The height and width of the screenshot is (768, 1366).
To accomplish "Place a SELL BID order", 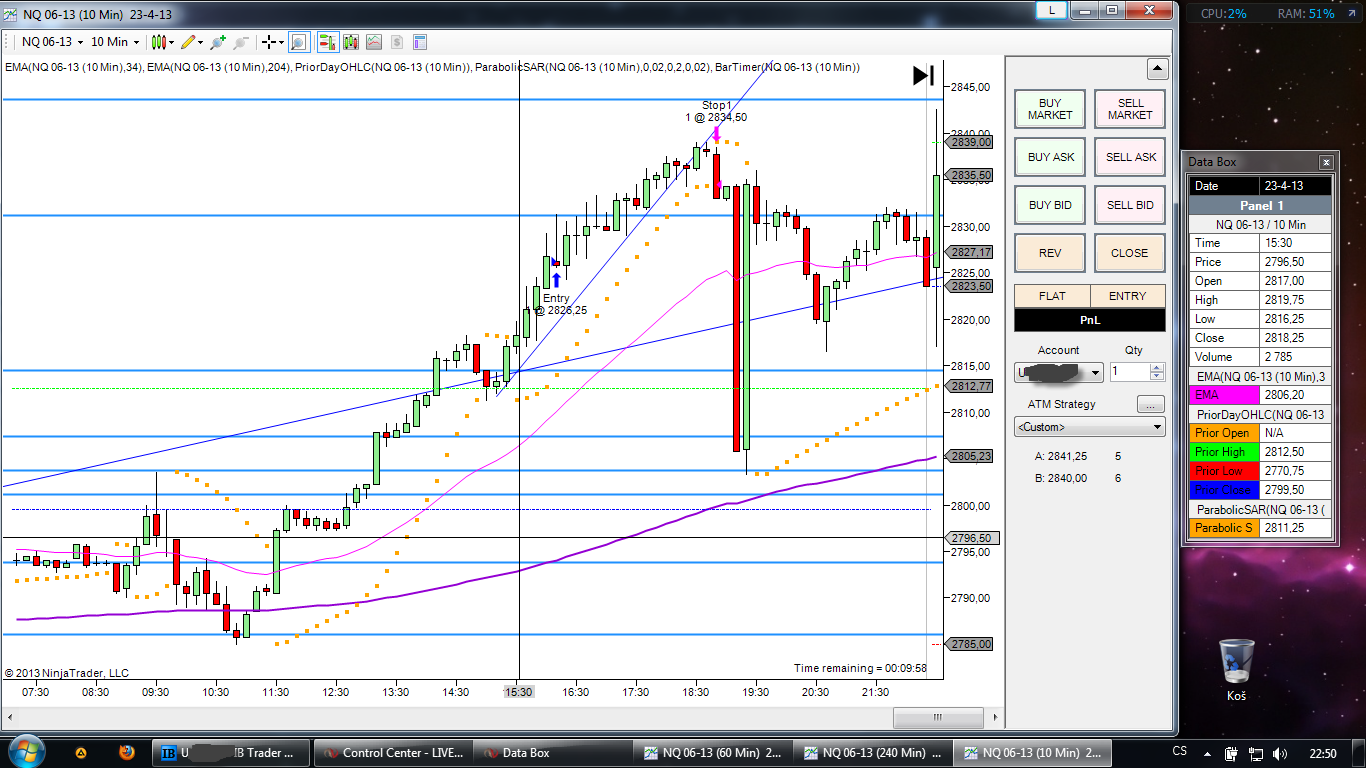I will click(1130, 205).
